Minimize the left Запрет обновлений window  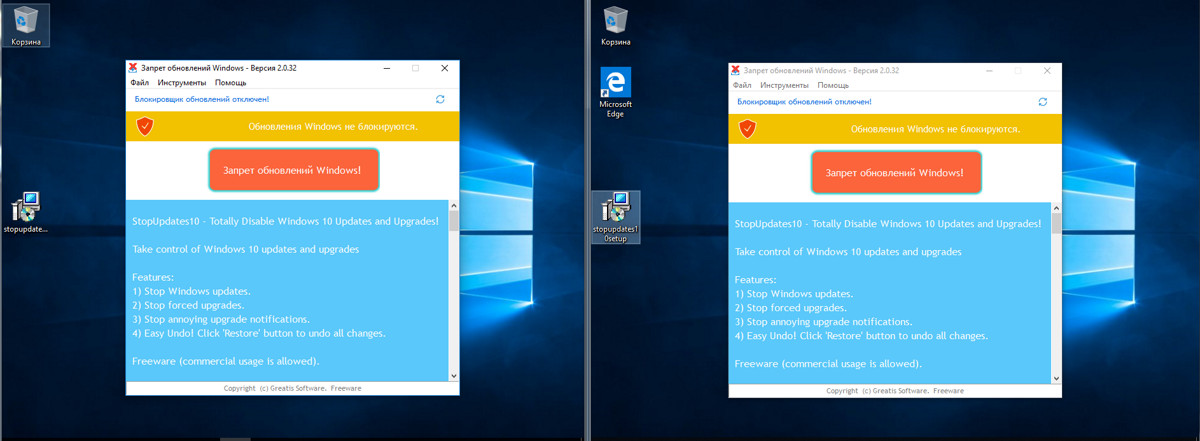tap(386, 68)
